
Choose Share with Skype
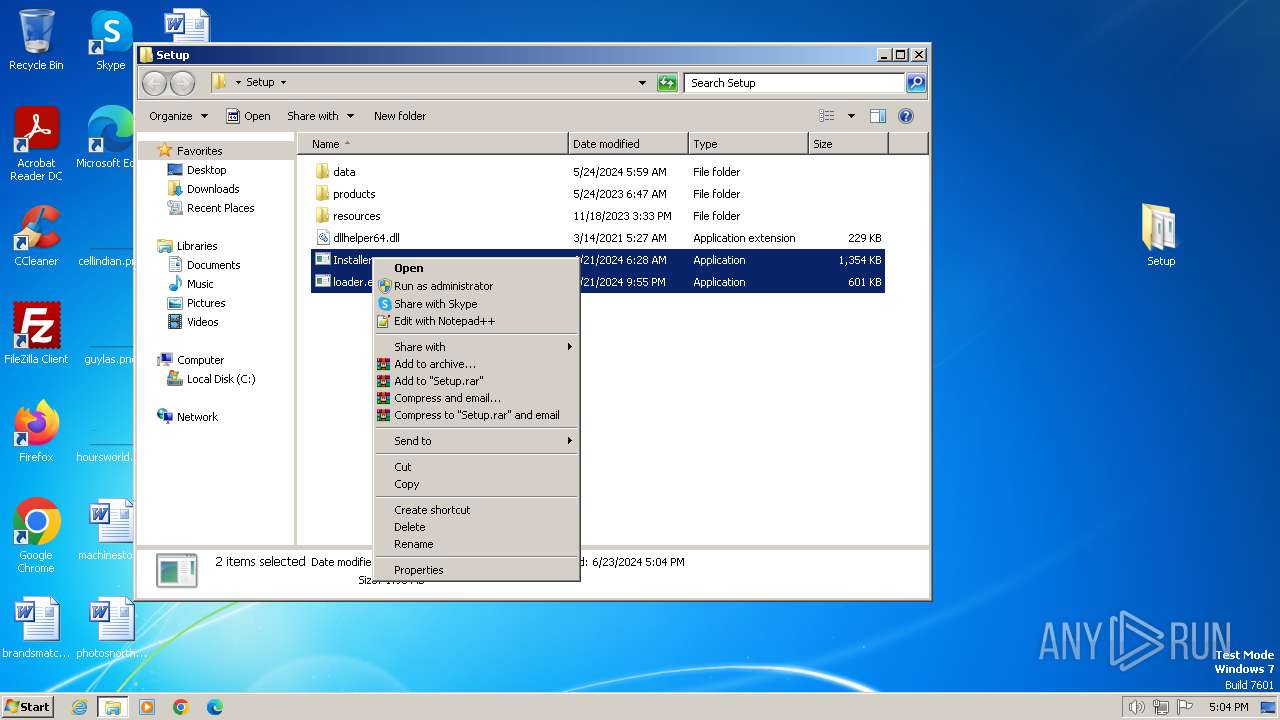(x=476, y=304)
